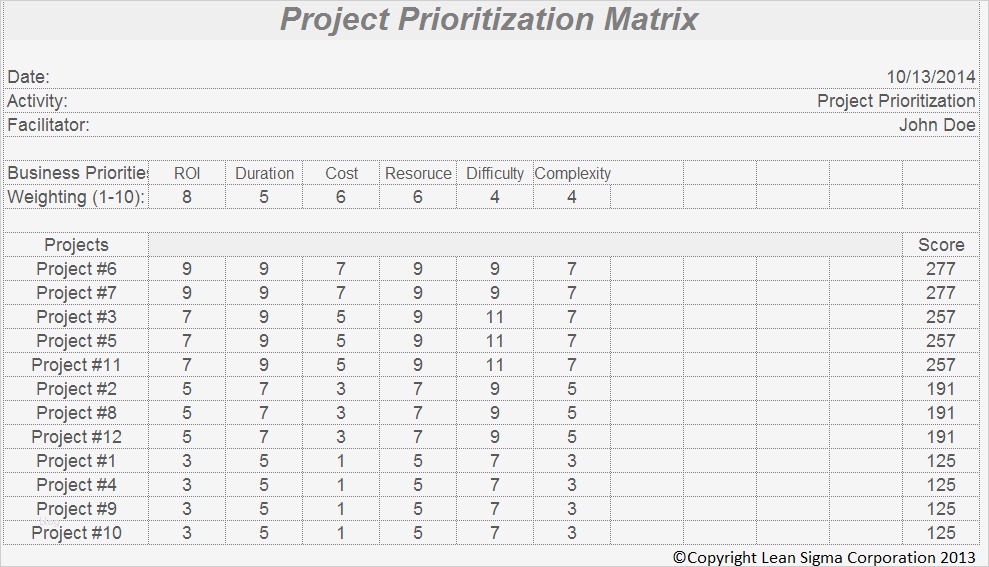This screenshot has width=989, height=567.
Task: Select the Score column header
Action: 940,245
